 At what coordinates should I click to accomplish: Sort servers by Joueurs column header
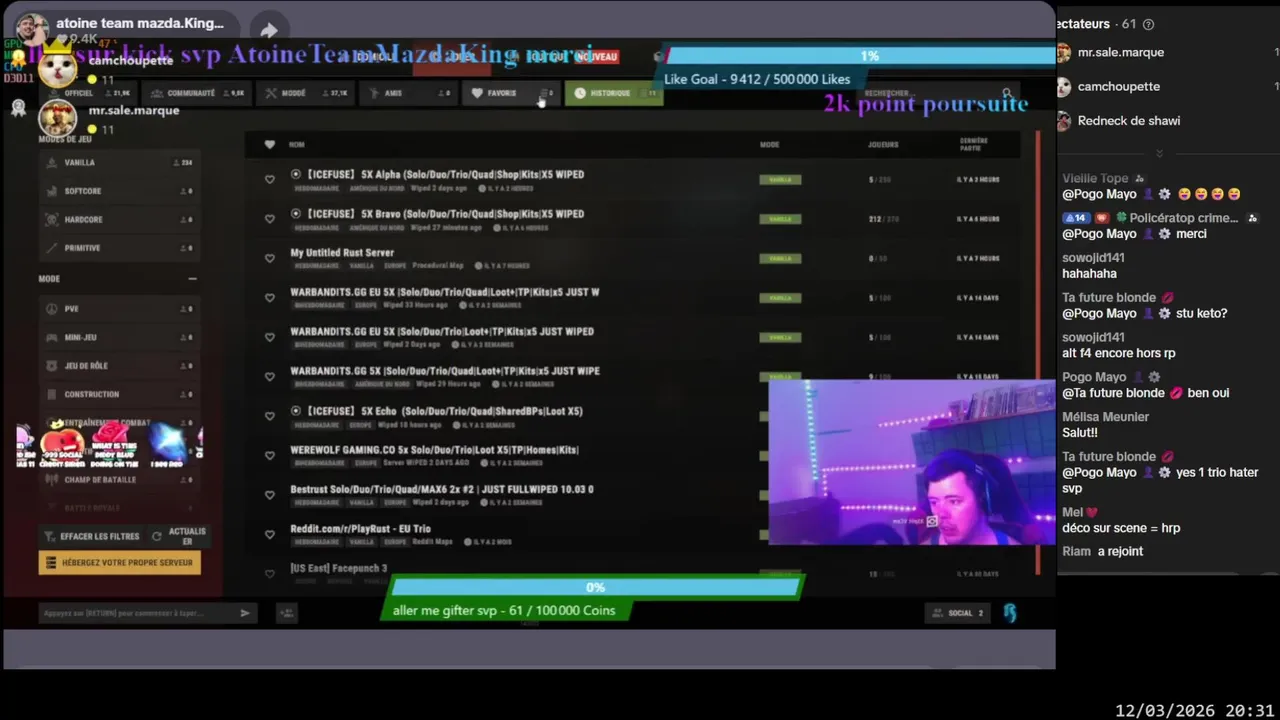(883, 145)
